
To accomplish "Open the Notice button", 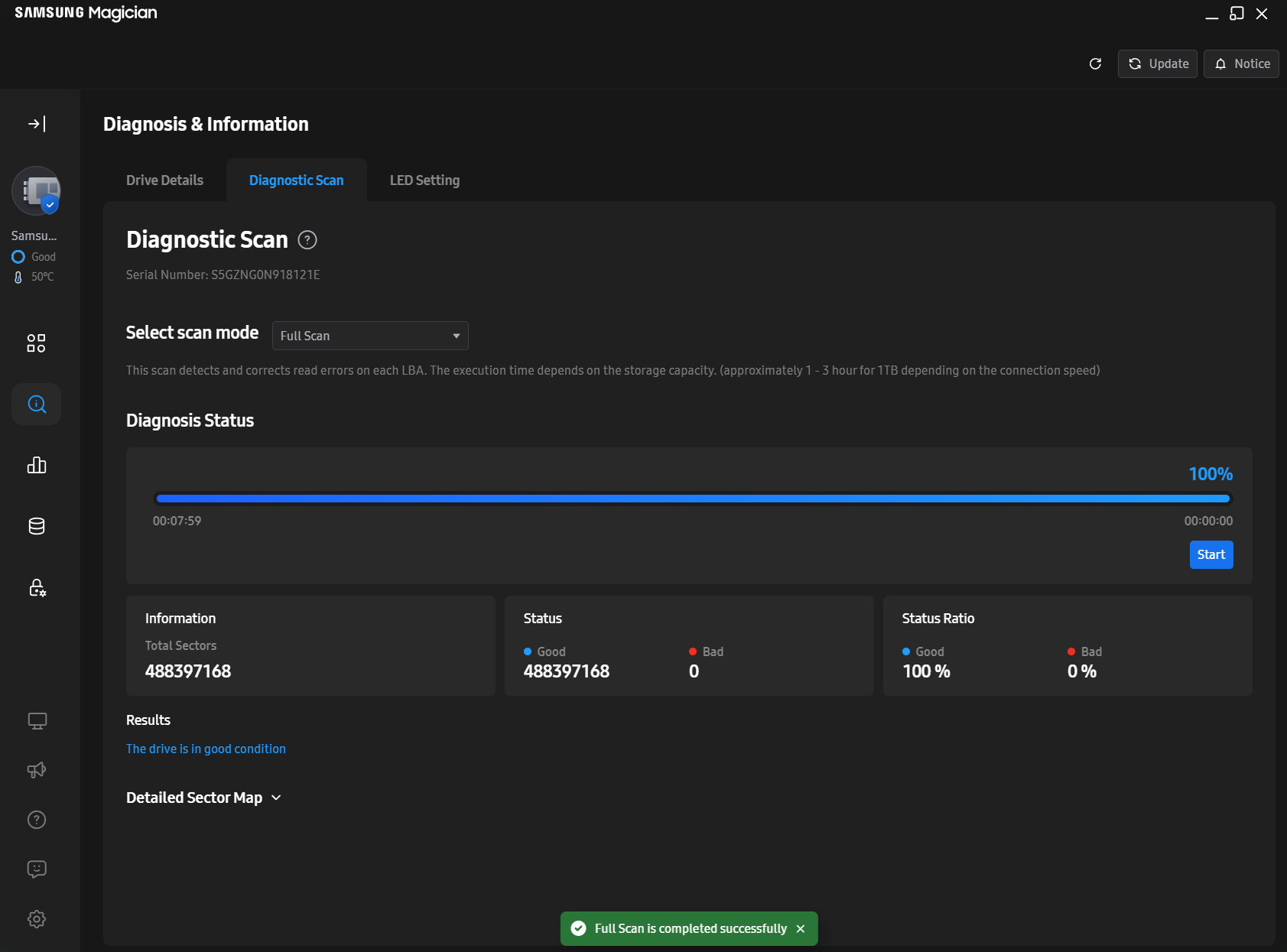I will pyautogui.click(x=1241, y=64).
